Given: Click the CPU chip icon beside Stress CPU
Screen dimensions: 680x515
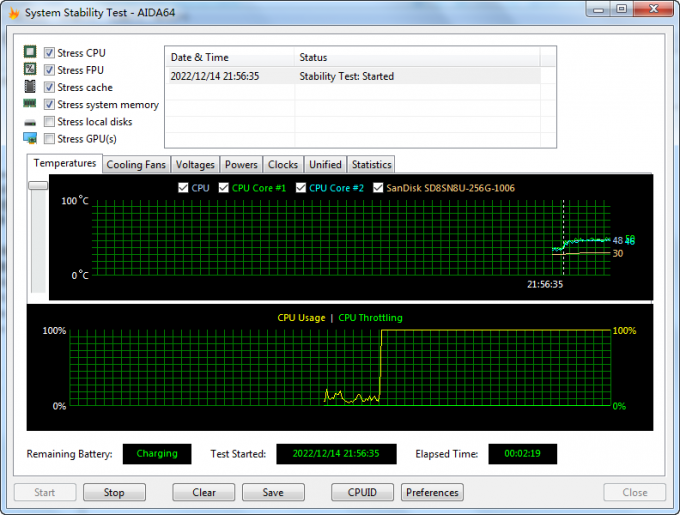Looking at the screenshot, I should point(30,53).
